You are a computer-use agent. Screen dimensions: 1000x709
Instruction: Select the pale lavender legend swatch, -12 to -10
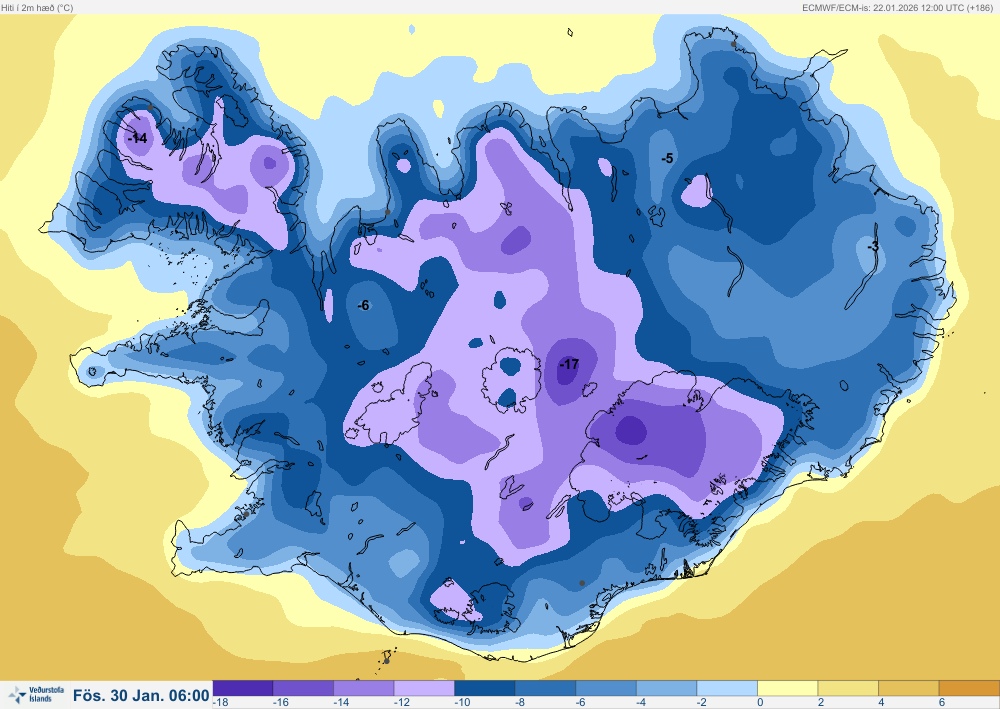pyautogui.click(x=425, y=688)
